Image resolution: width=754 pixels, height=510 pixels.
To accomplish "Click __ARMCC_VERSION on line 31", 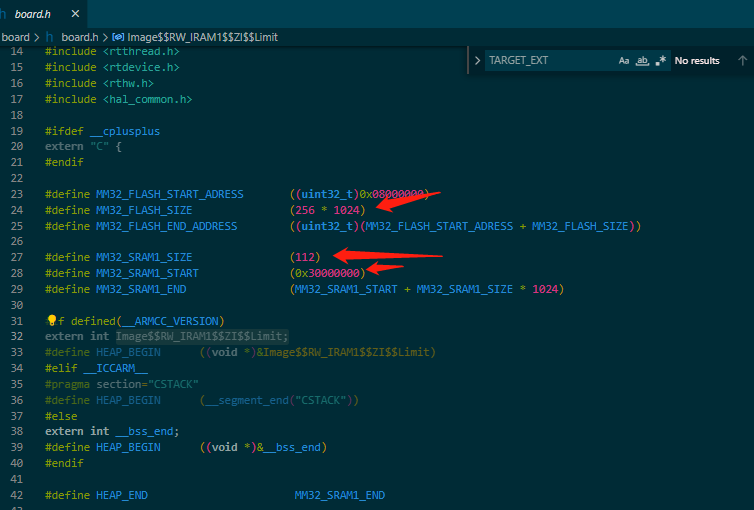I will (170, 321).
